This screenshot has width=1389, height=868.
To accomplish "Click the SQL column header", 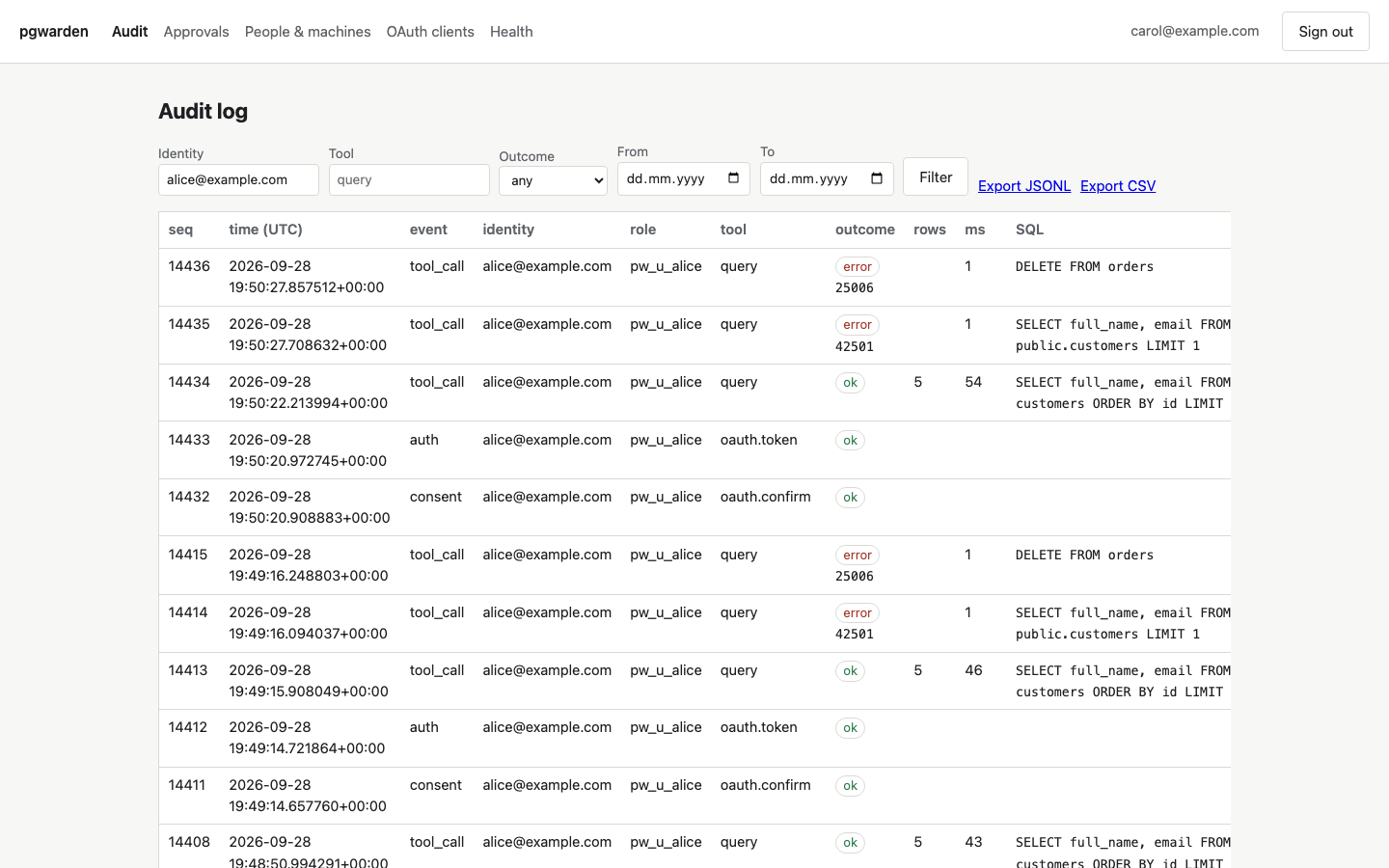I will coord(1029,230).
